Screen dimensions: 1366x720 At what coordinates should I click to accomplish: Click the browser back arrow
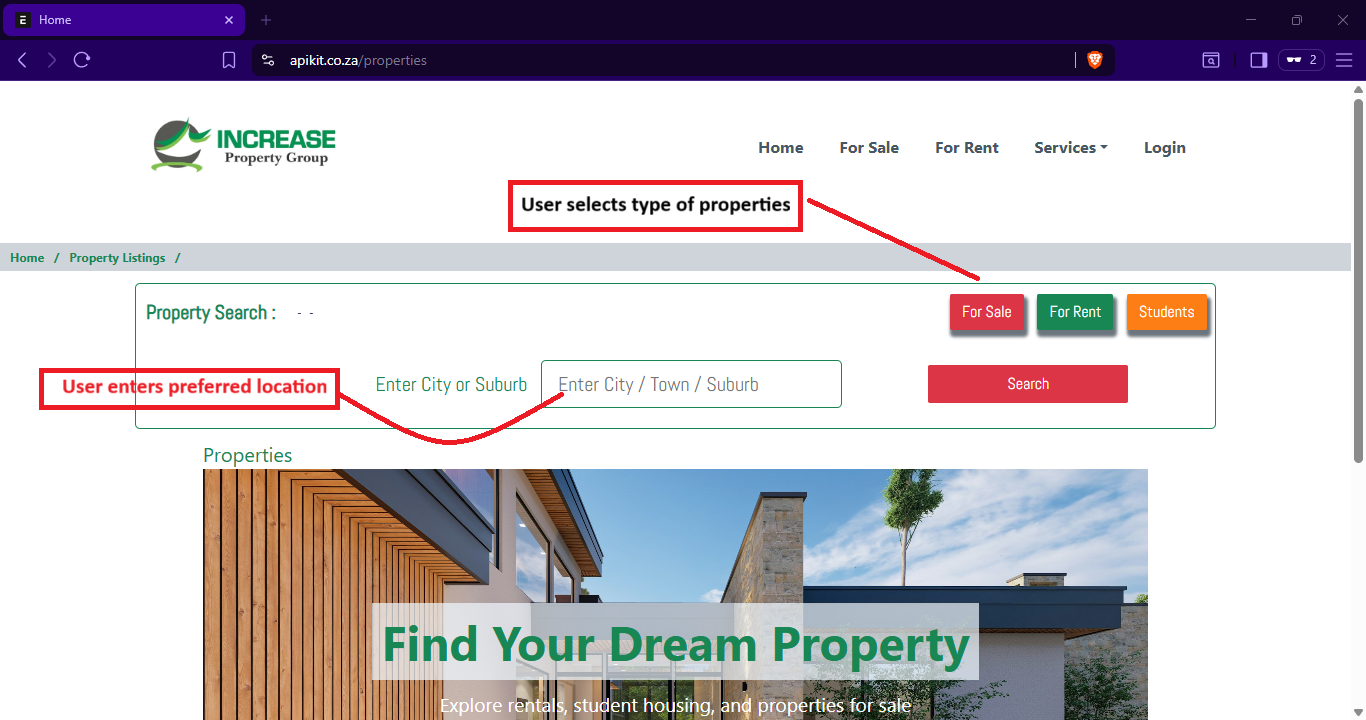22,60
